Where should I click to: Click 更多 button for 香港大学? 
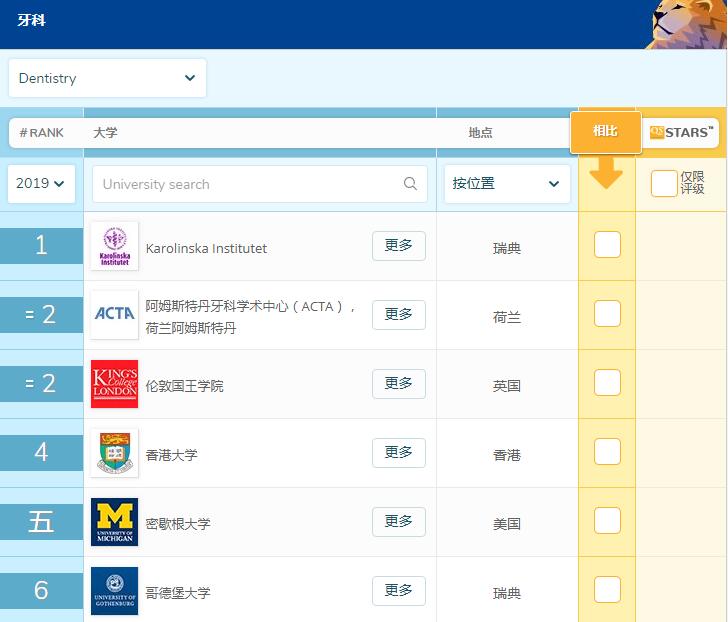pyautogui.click(x=398, y=453)
